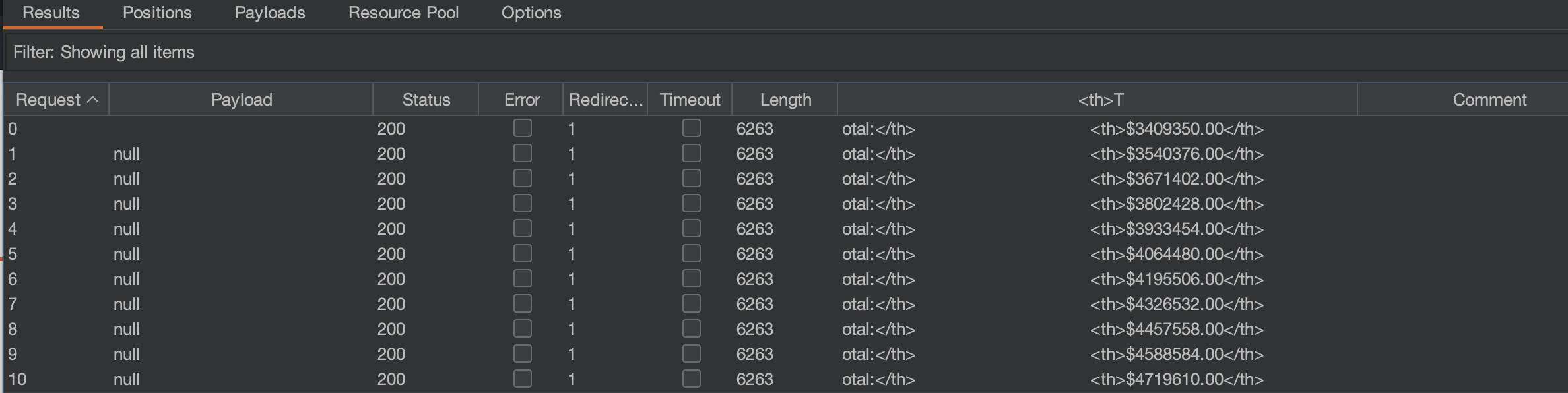1568x393 pixels.
Task: Sort results by Length column header
Action: tap(785, 100)
